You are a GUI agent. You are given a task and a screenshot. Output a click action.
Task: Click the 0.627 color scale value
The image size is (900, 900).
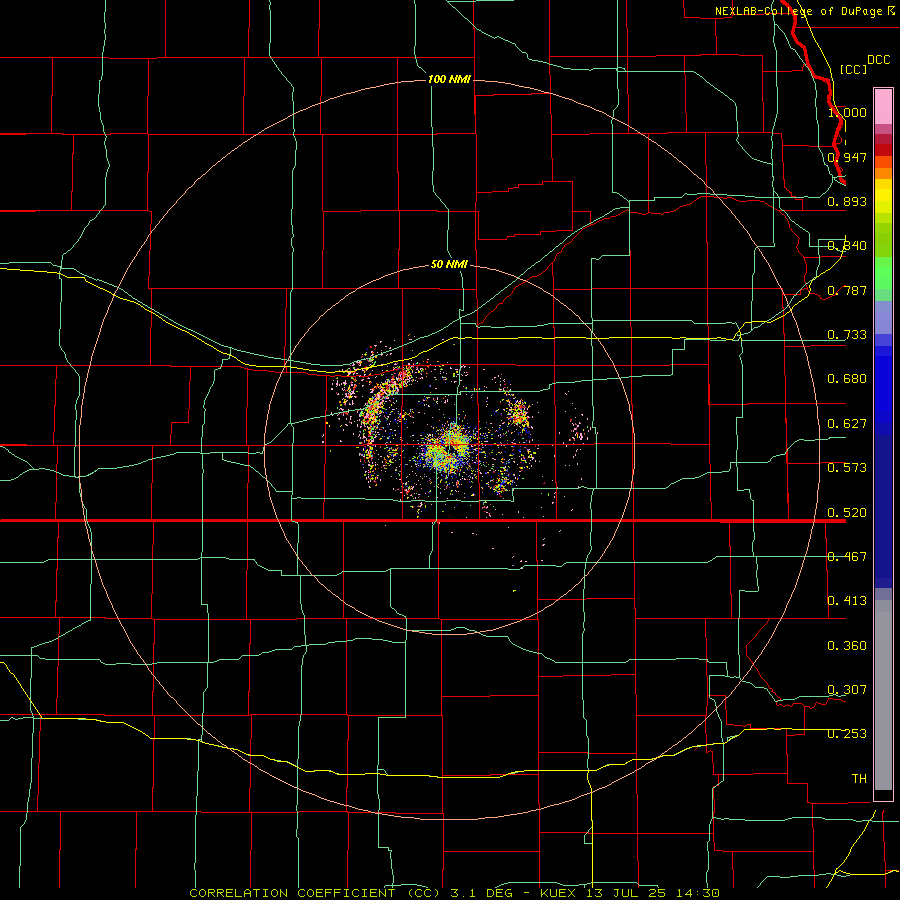point(847,424)
